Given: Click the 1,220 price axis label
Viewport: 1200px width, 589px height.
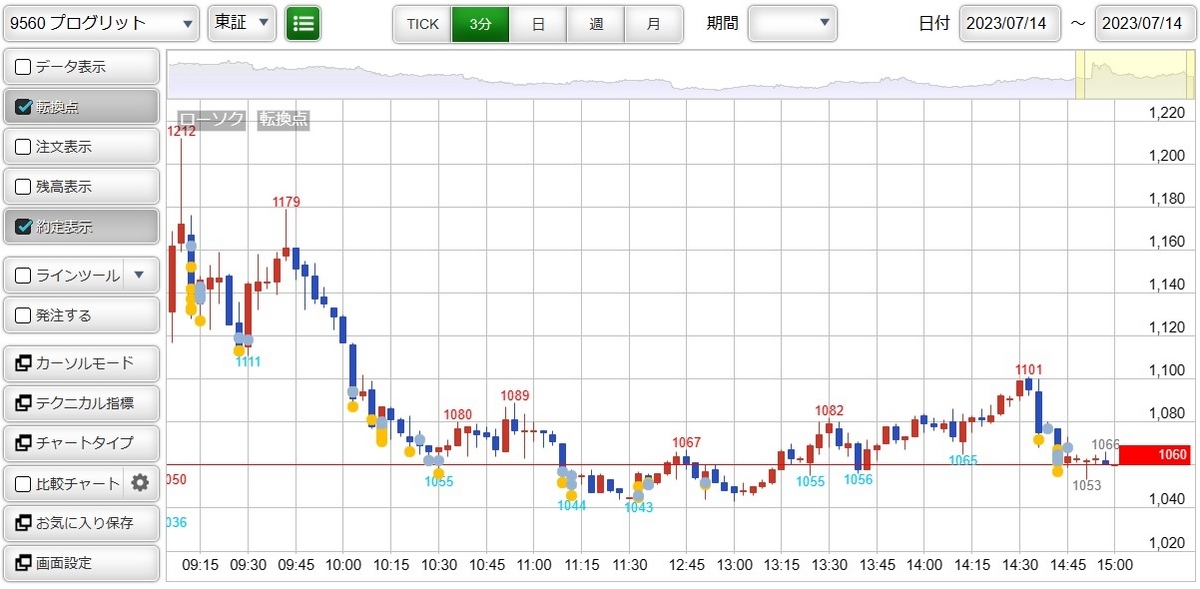Looking at the screenshot, I should 1167,113.
